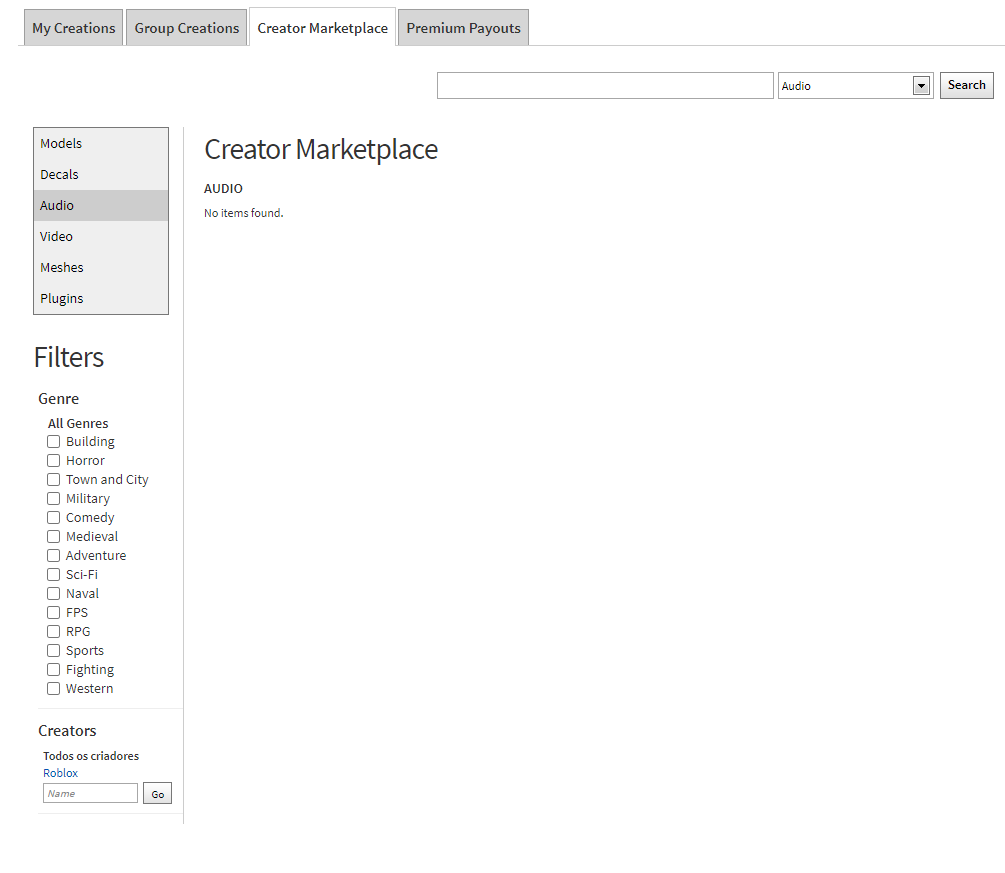Open the Premium Payouts tab
The image size is (1005, 873).
point(463,28)
